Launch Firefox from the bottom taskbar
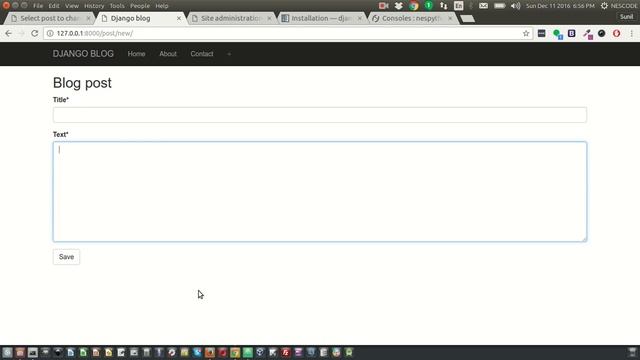Image resolution: width=640 pixels, height=360 pixels. click(x=210, y=352)
